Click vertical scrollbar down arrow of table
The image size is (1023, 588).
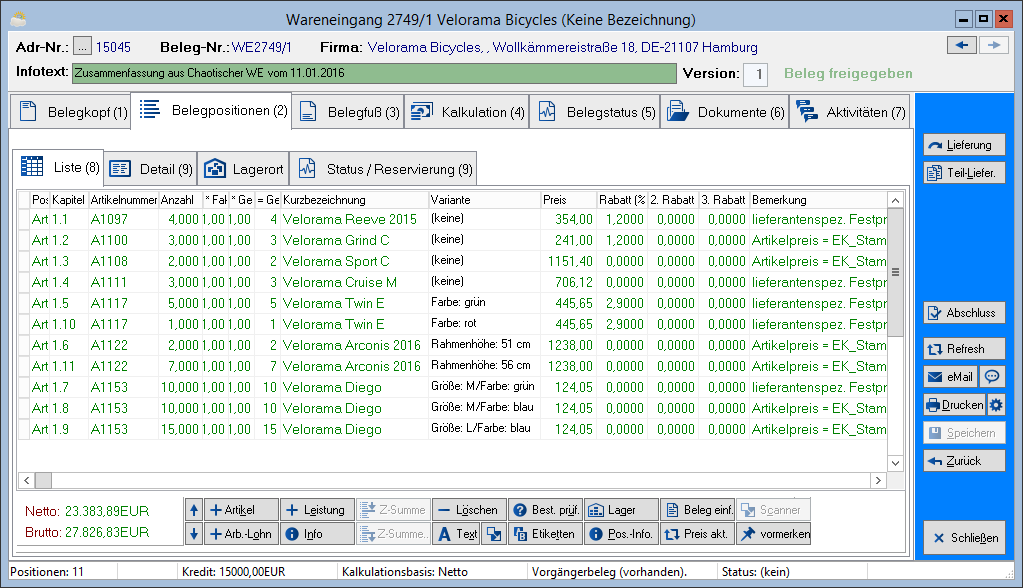tap(895, 463)
